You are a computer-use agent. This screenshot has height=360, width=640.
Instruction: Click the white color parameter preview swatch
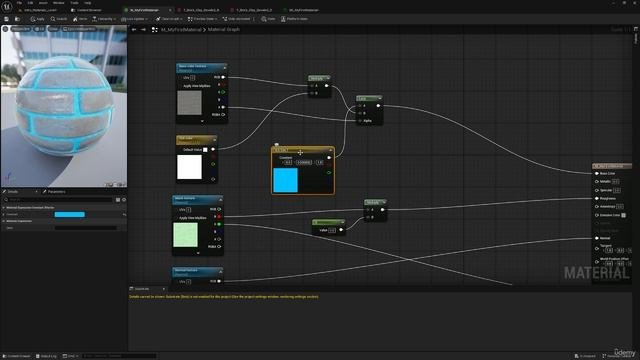[x=189, y=167]
